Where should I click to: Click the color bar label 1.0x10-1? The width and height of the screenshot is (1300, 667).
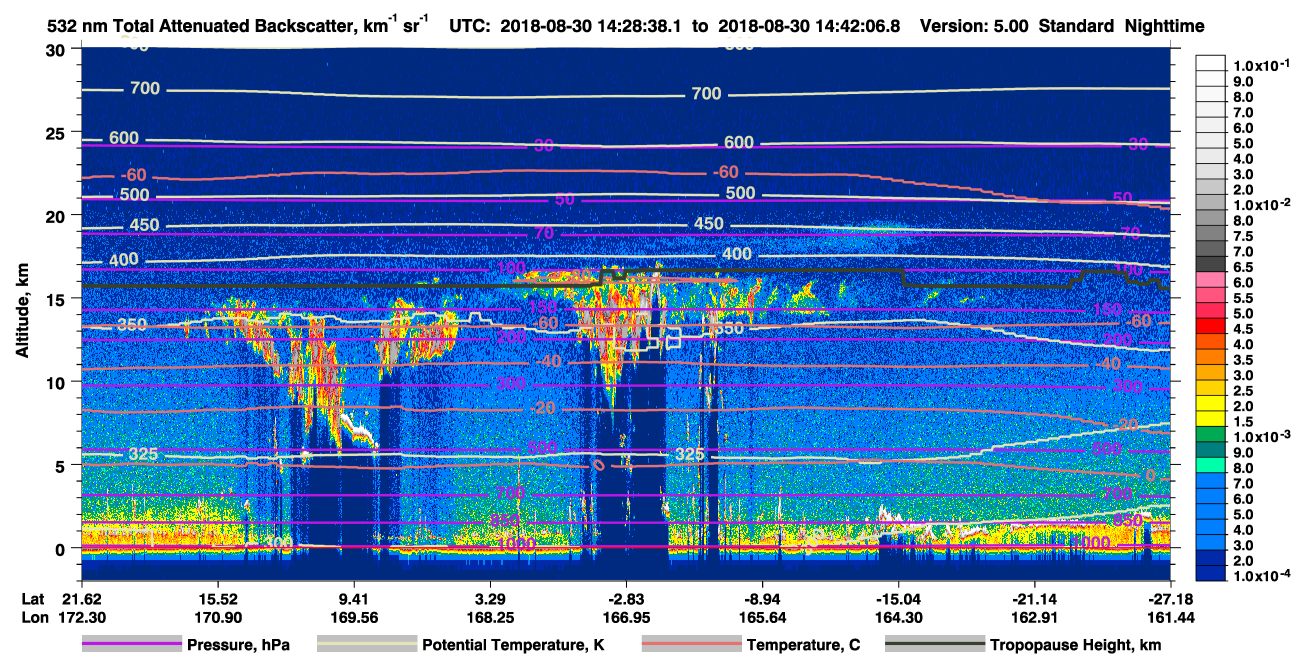tap(1260, 66)
